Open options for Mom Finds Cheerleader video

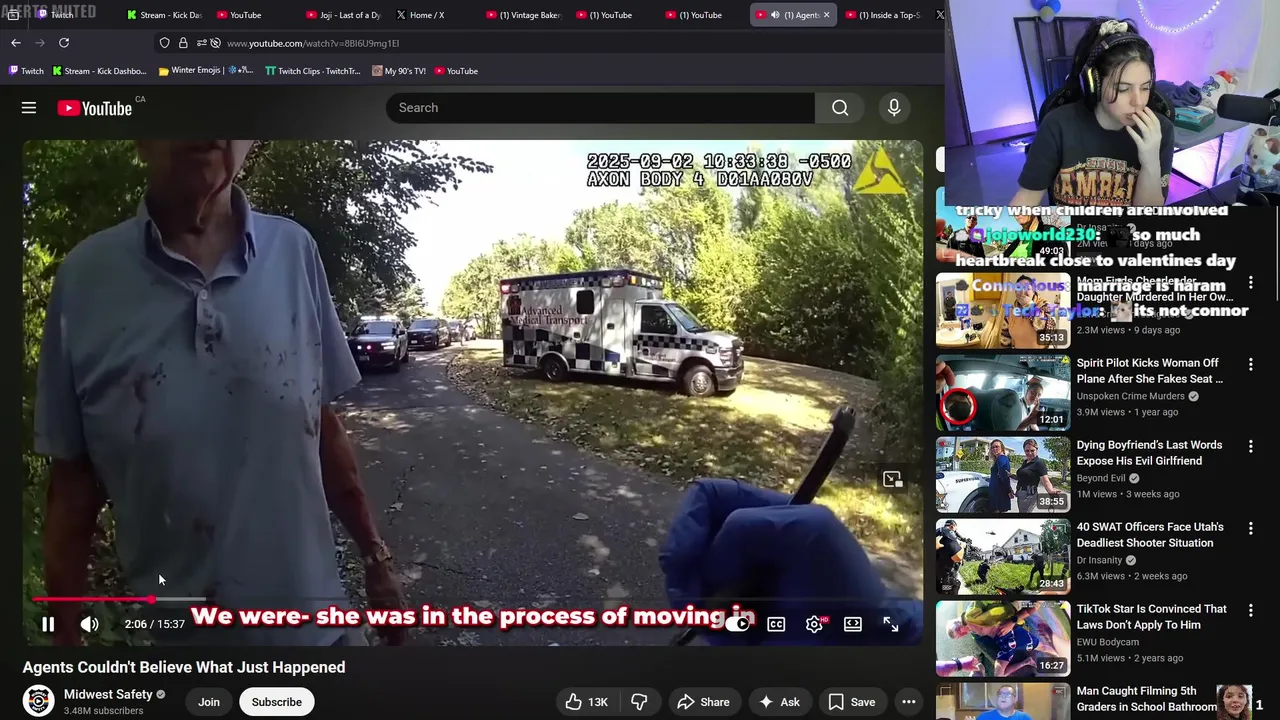click(1250, 284)
